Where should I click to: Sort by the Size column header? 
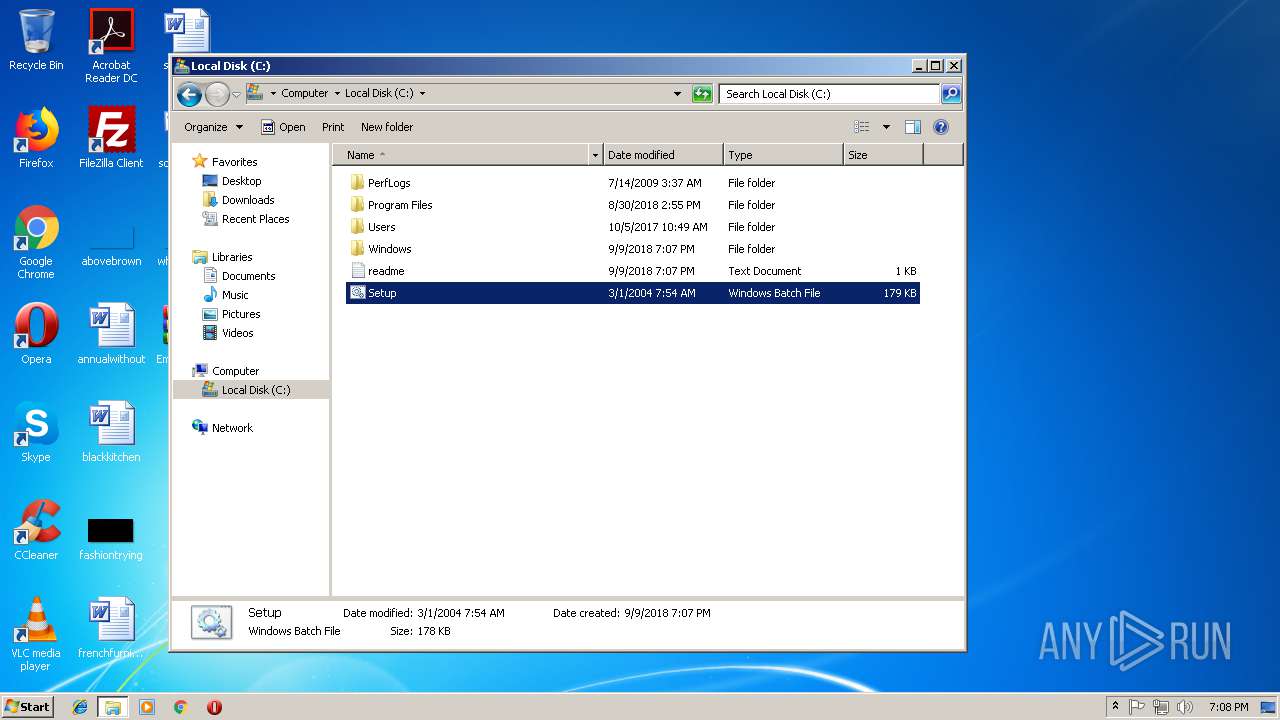coord(883,155)
